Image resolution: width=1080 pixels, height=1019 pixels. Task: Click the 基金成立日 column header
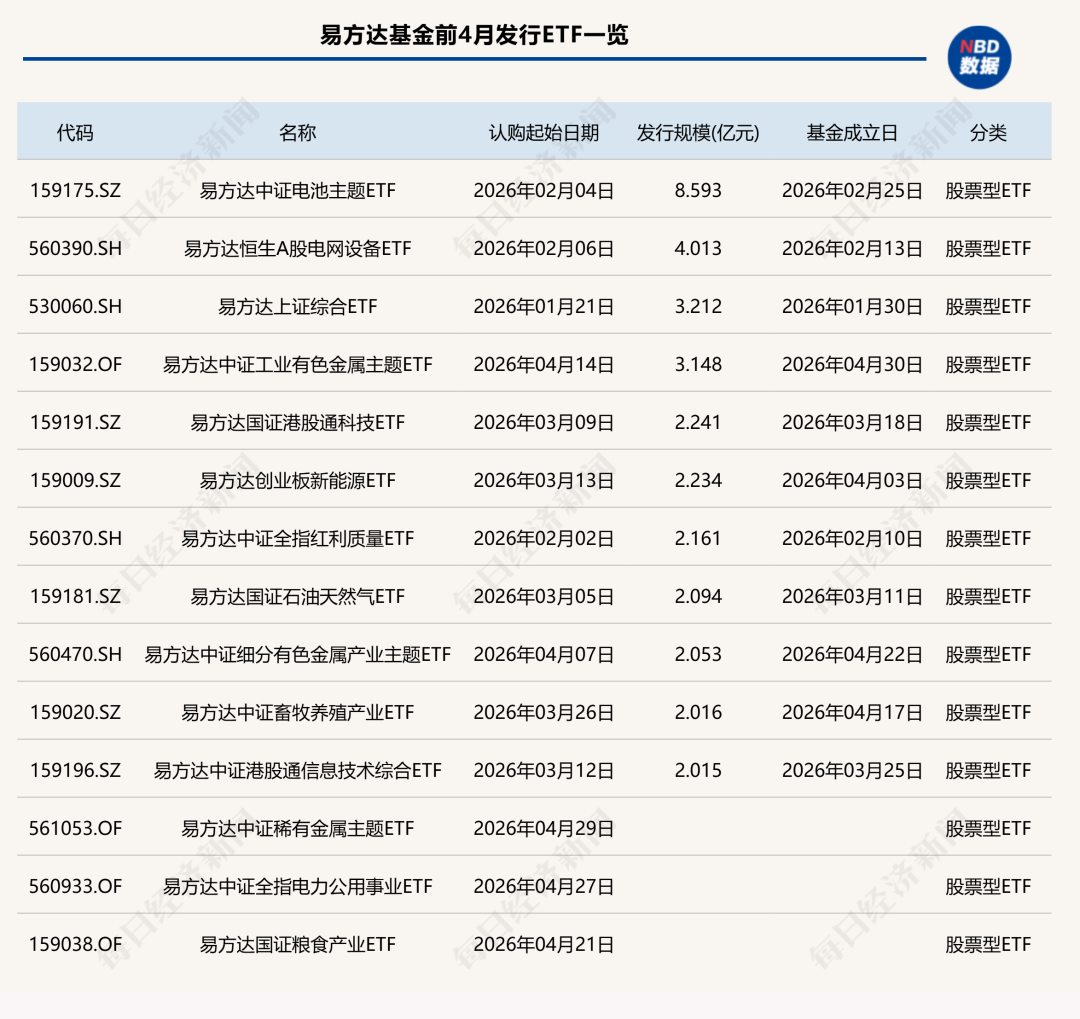point(852,132)
